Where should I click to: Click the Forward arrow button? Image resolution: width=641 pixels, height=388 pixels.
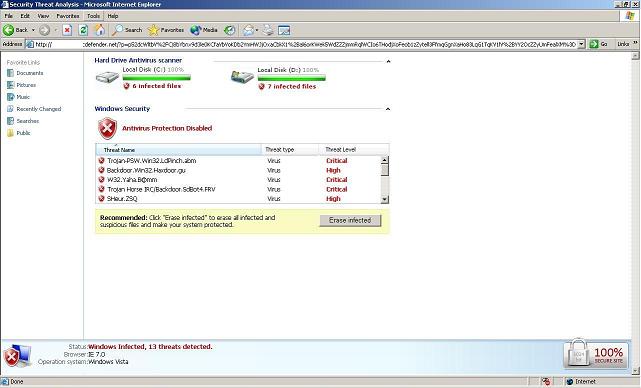[45, 30]
